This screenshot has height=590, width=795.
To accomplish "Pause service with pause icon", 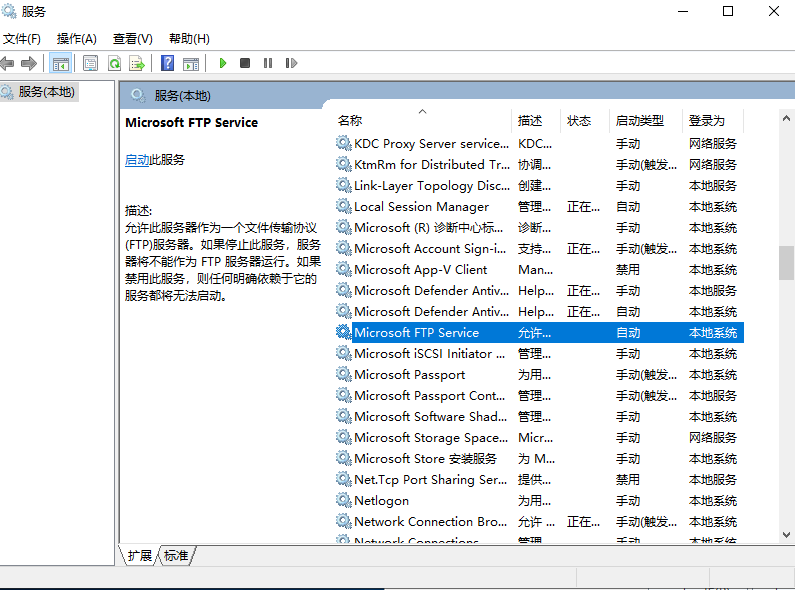I will coord(268,63).
